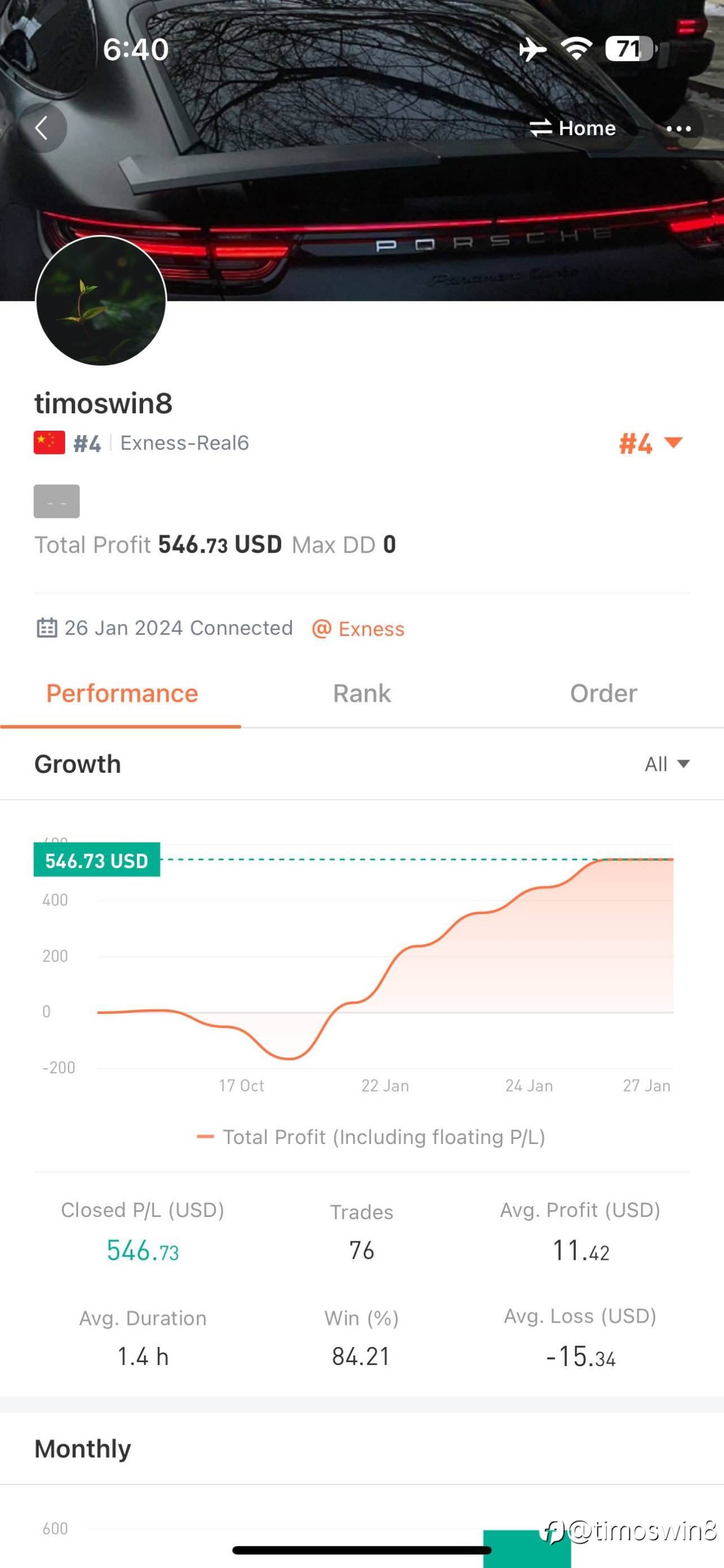Tap the Wi-Fi status icon
724x1568 pixels.
[x=576, y=48]
